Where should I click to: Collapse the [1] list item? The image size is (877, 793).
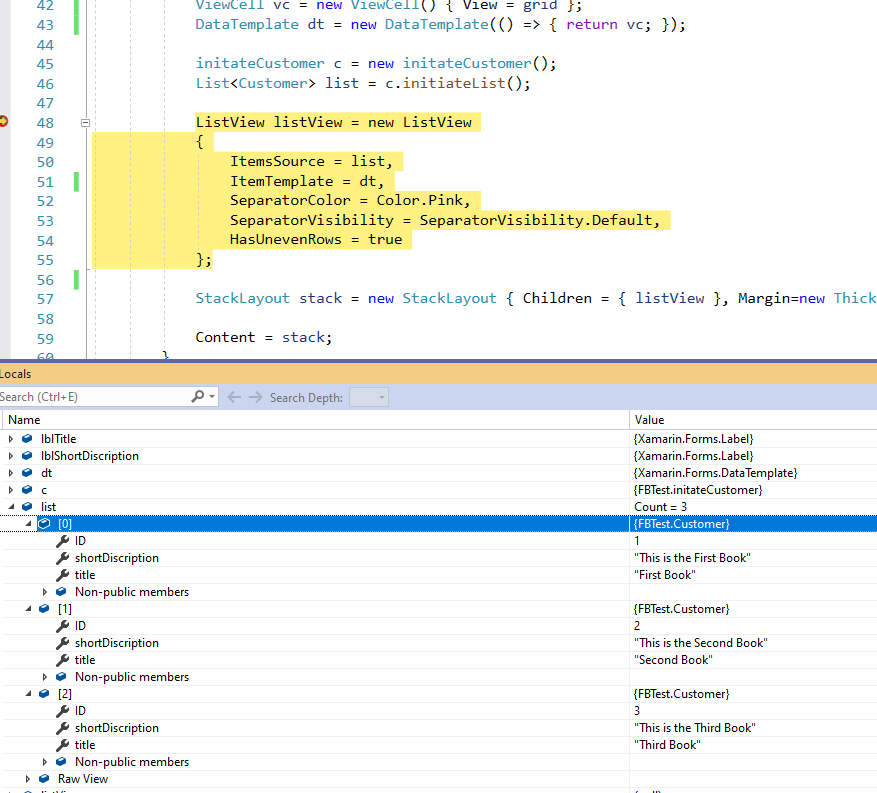click(28, 608)
